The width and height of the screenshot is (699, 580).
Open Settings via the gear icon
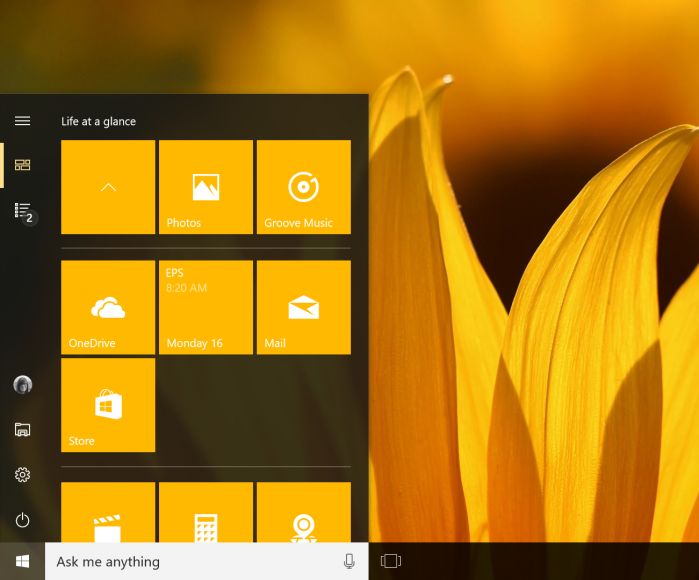coord(22,475)
